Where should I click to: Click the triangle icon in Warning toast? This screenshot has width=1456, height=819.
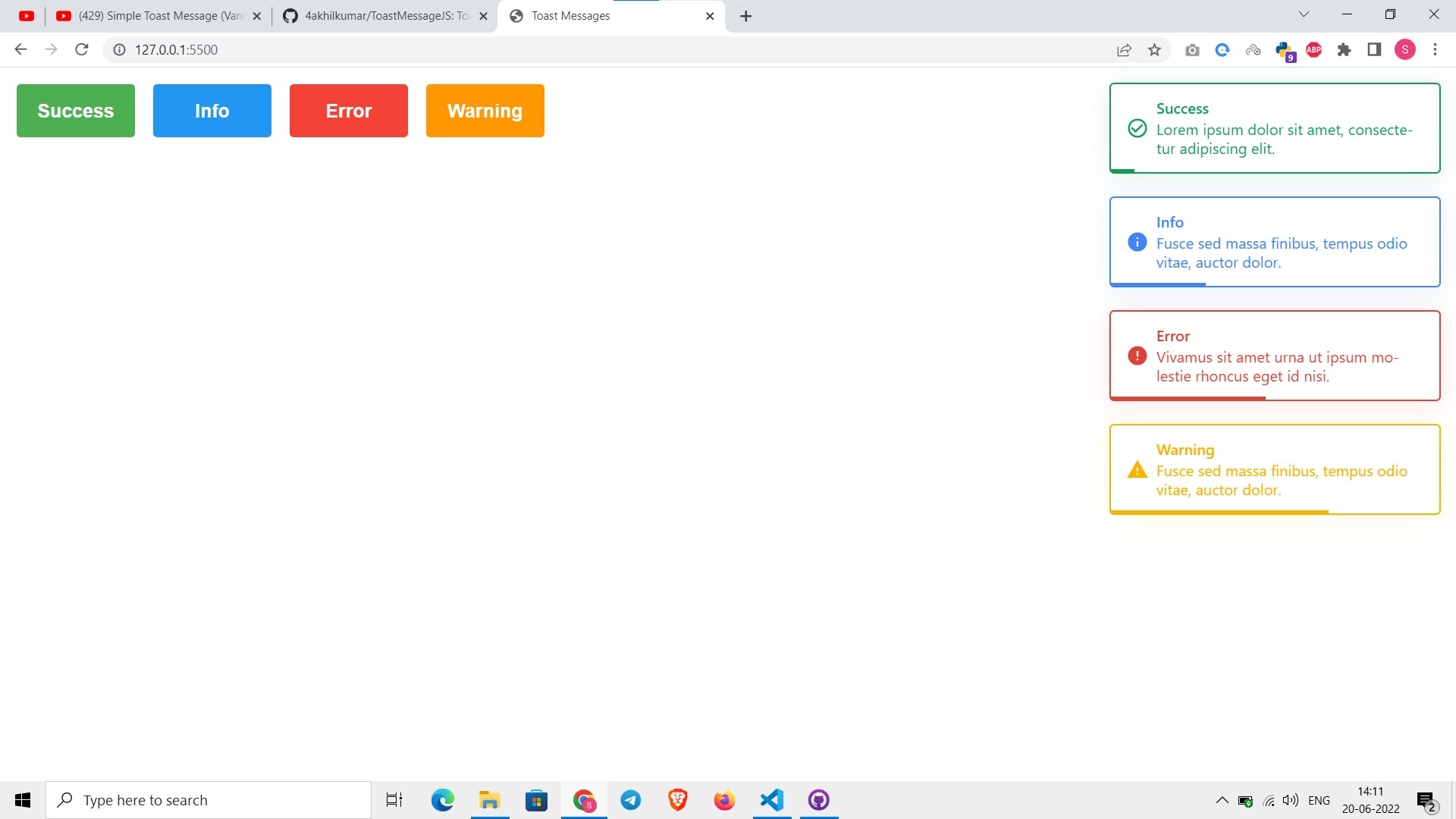coord(1137,470)
